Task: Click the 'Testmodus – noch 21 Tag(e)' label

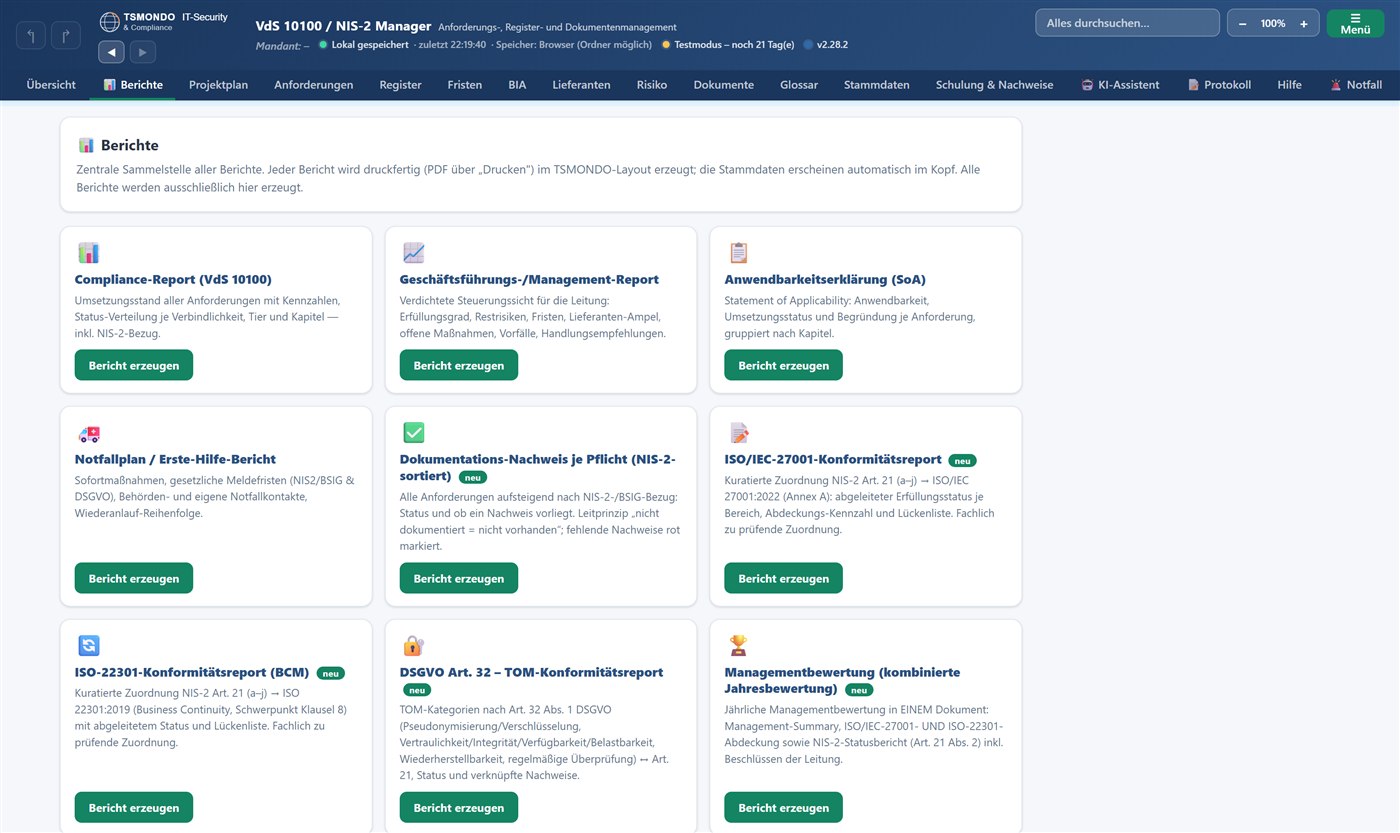Action: pyautogui.click(x=734, y=44)
